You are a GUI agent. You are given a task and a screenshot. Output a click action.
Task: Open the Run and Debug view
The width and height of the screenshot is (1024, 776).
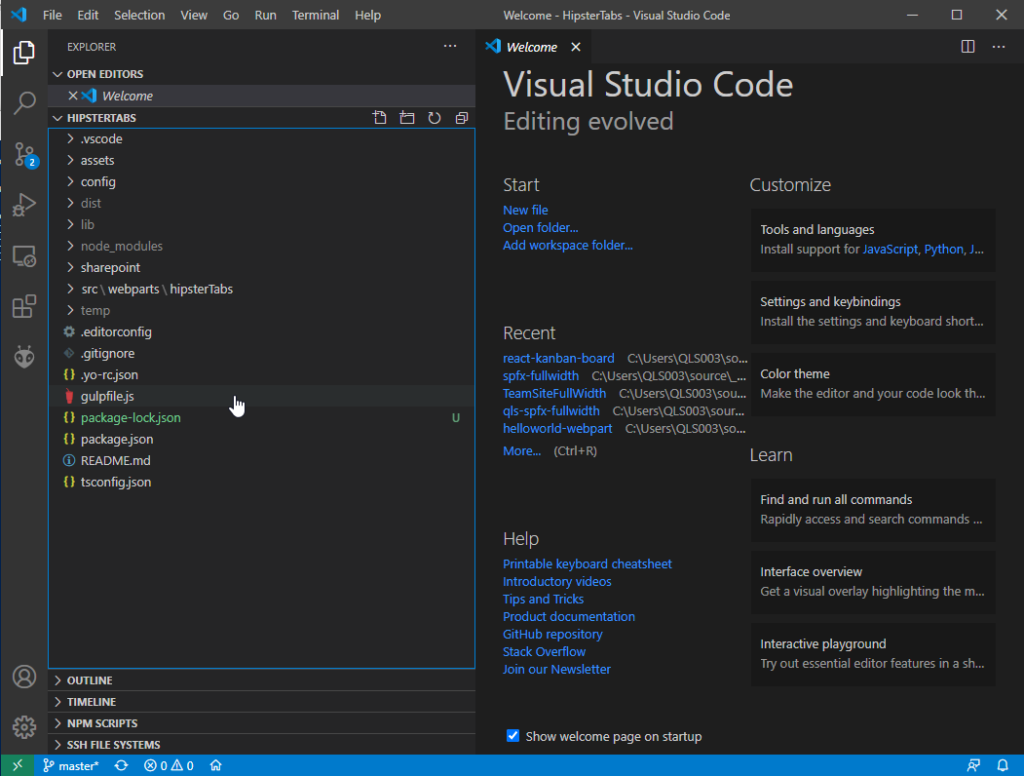pyautogui.click(x=24, y=204)
